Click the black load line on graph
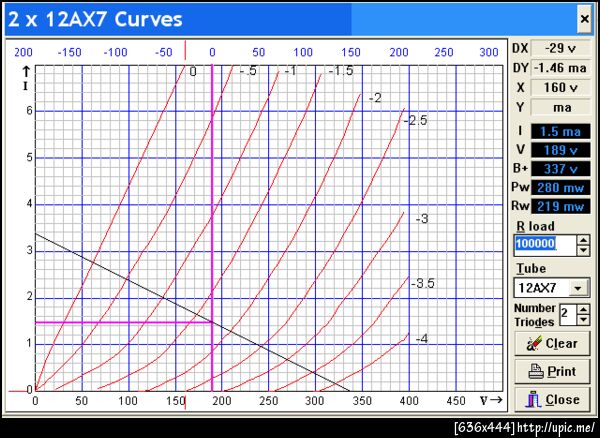Image resolution: width=600 pixels, height=438 pixels. click(x=192, y=312)
